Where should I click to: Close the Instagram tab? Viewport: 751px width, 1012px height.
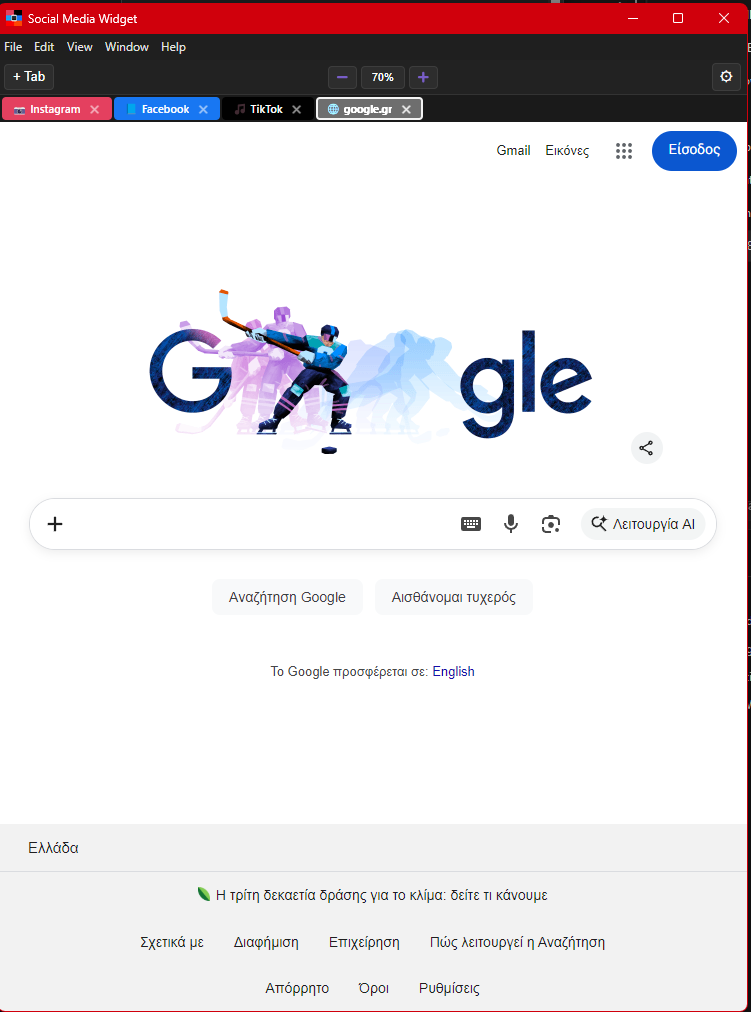point(94,110)
